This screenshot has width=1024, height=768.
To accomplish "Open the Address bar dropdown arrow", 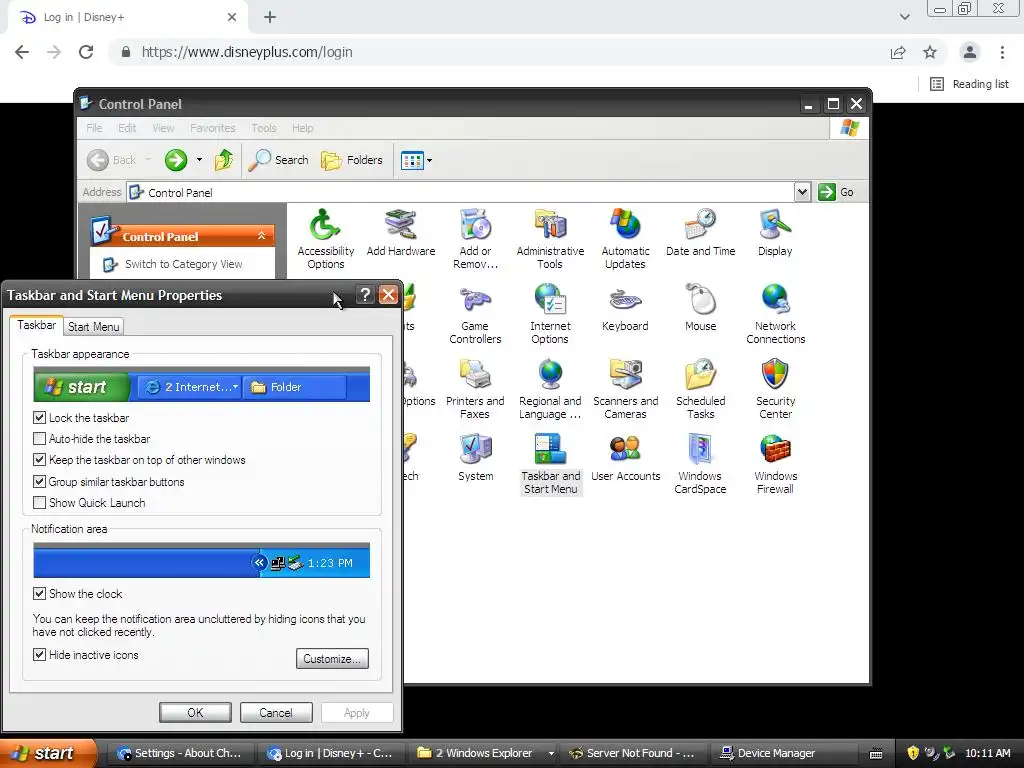I will [803, 192].
